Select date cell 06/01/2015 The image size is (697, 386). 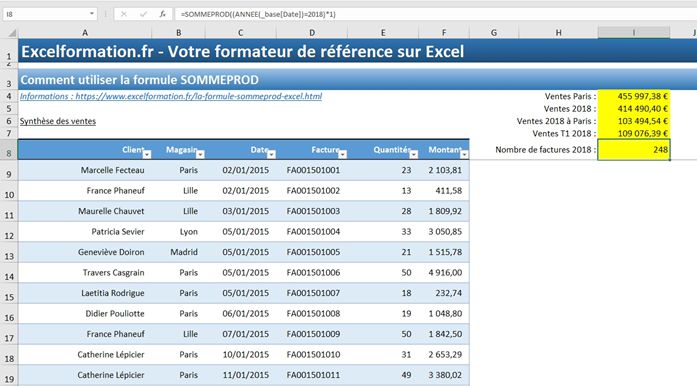pos(240,314)
